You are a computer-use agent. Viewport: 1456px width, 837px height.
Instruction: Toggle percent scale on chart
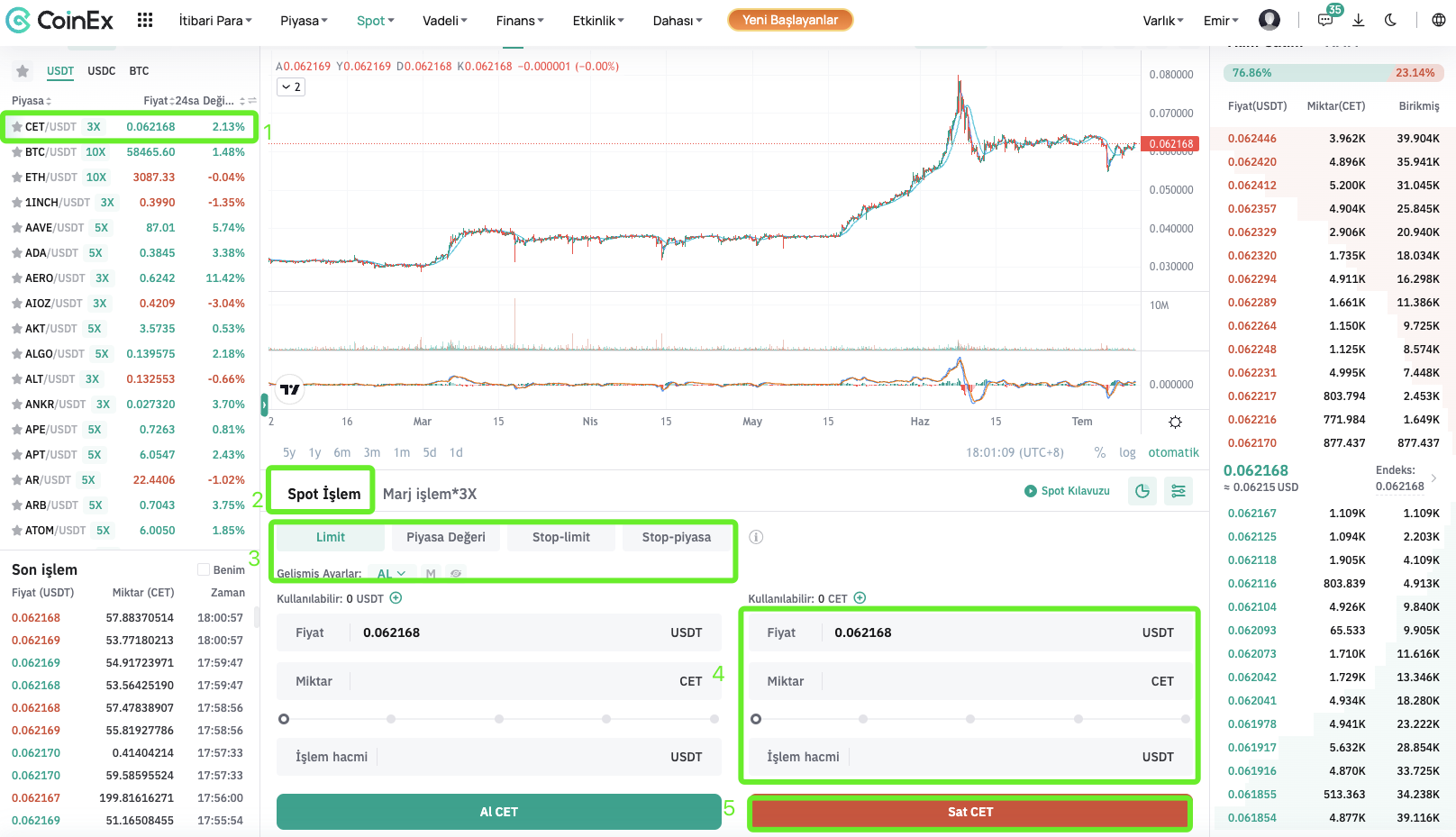tap(1100, 452)
